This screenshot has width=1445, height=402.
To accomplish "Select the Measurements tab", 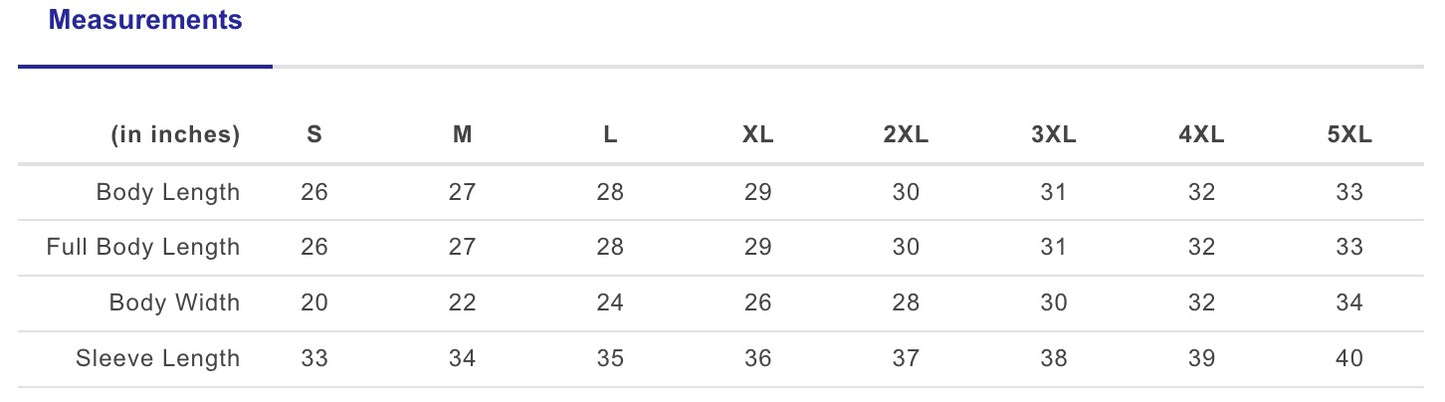I will point(145,20).
